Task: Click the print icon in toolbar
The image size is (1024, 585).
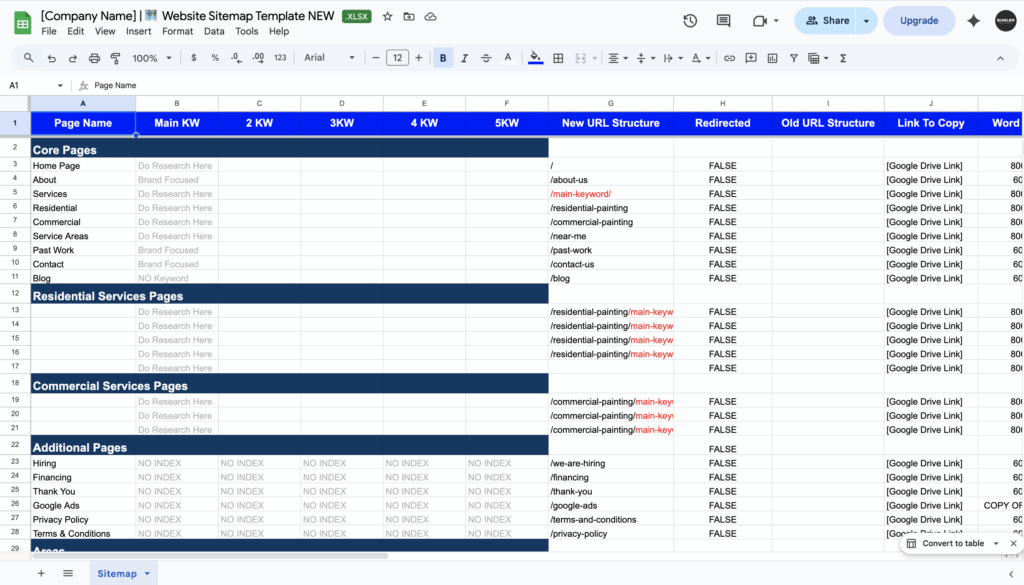Action: (94, 58)
